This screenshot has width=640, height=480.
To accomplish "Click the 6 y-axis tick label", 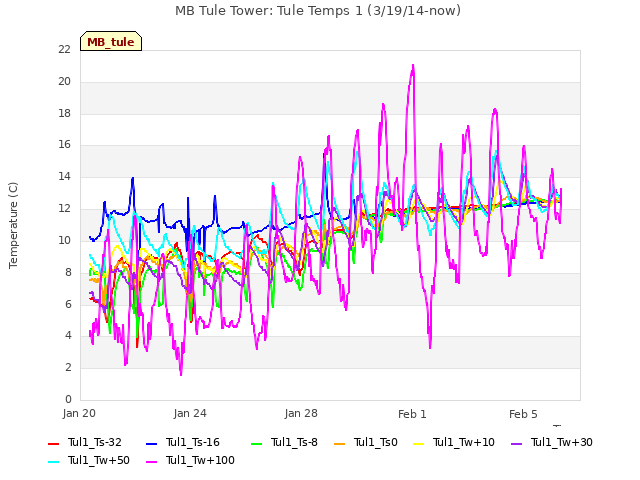I will 68,304.
